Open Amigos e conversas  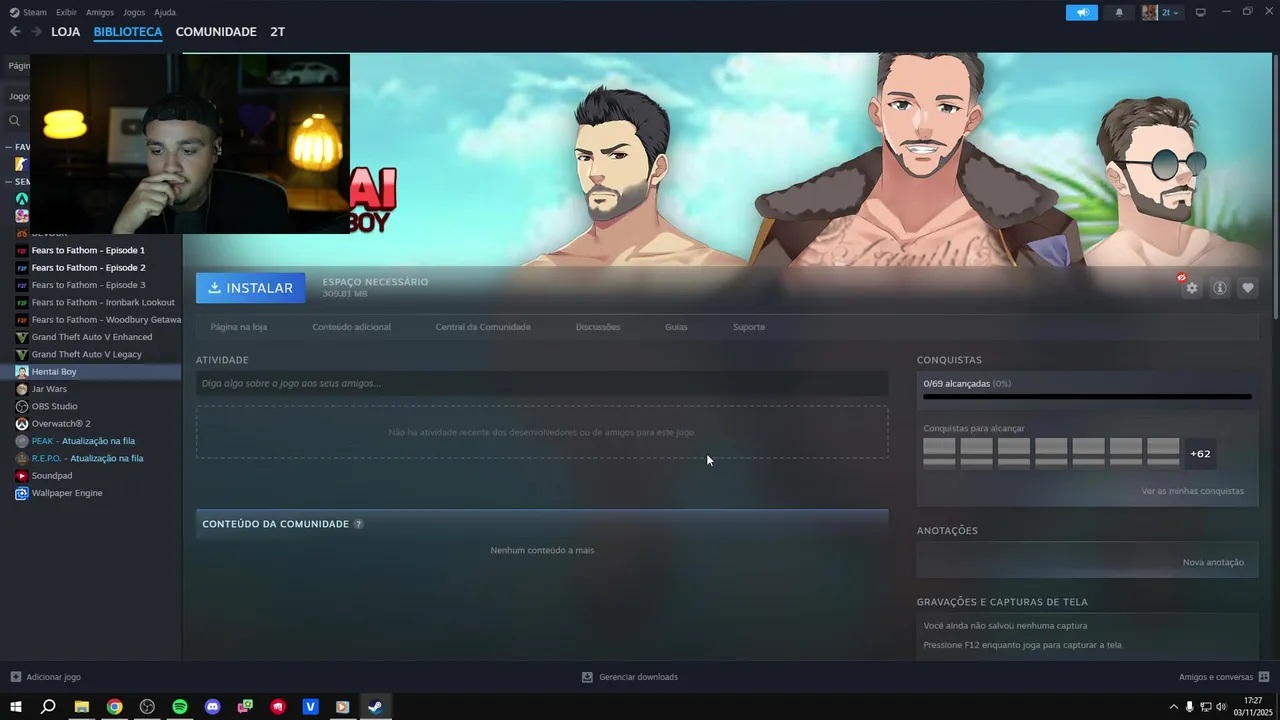click(x=1224, y=677)
